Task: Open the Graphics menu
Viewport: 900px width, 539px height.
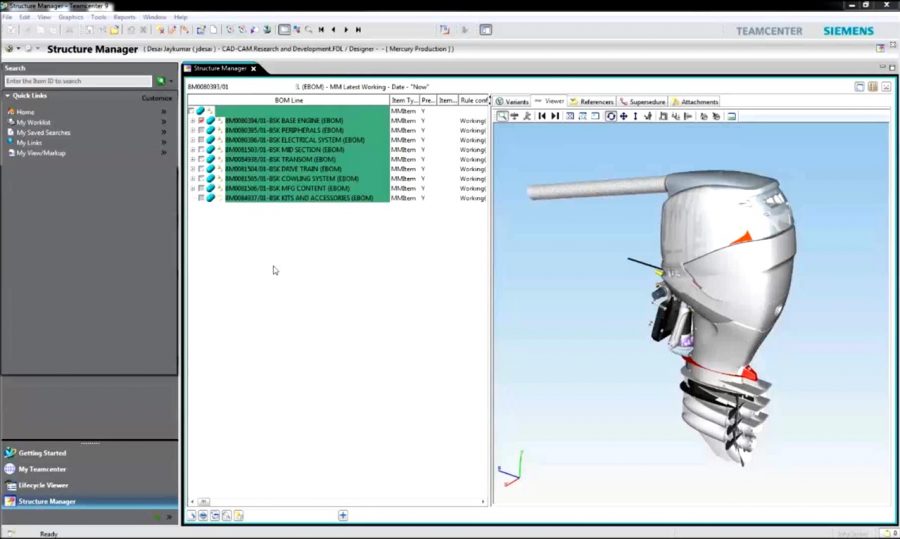Action: click(71, 17)
